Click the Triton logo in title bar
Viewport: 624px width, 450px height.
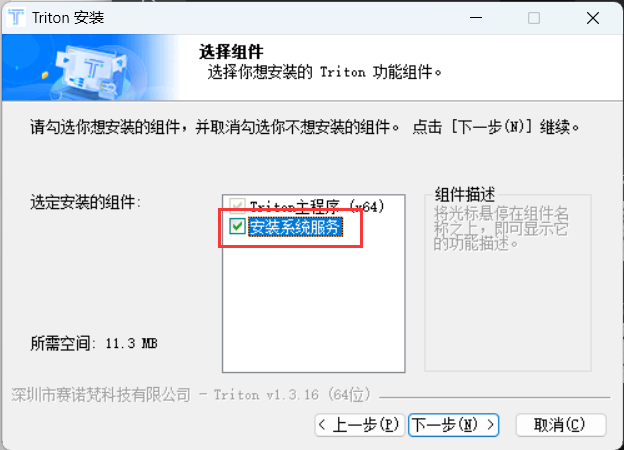16,18
